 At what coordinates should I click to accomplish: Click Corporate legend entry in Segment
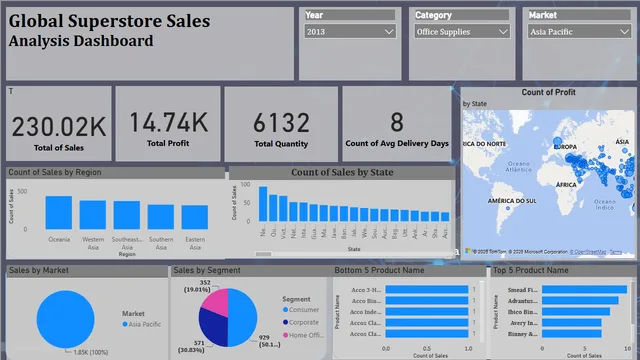[301, 322]
